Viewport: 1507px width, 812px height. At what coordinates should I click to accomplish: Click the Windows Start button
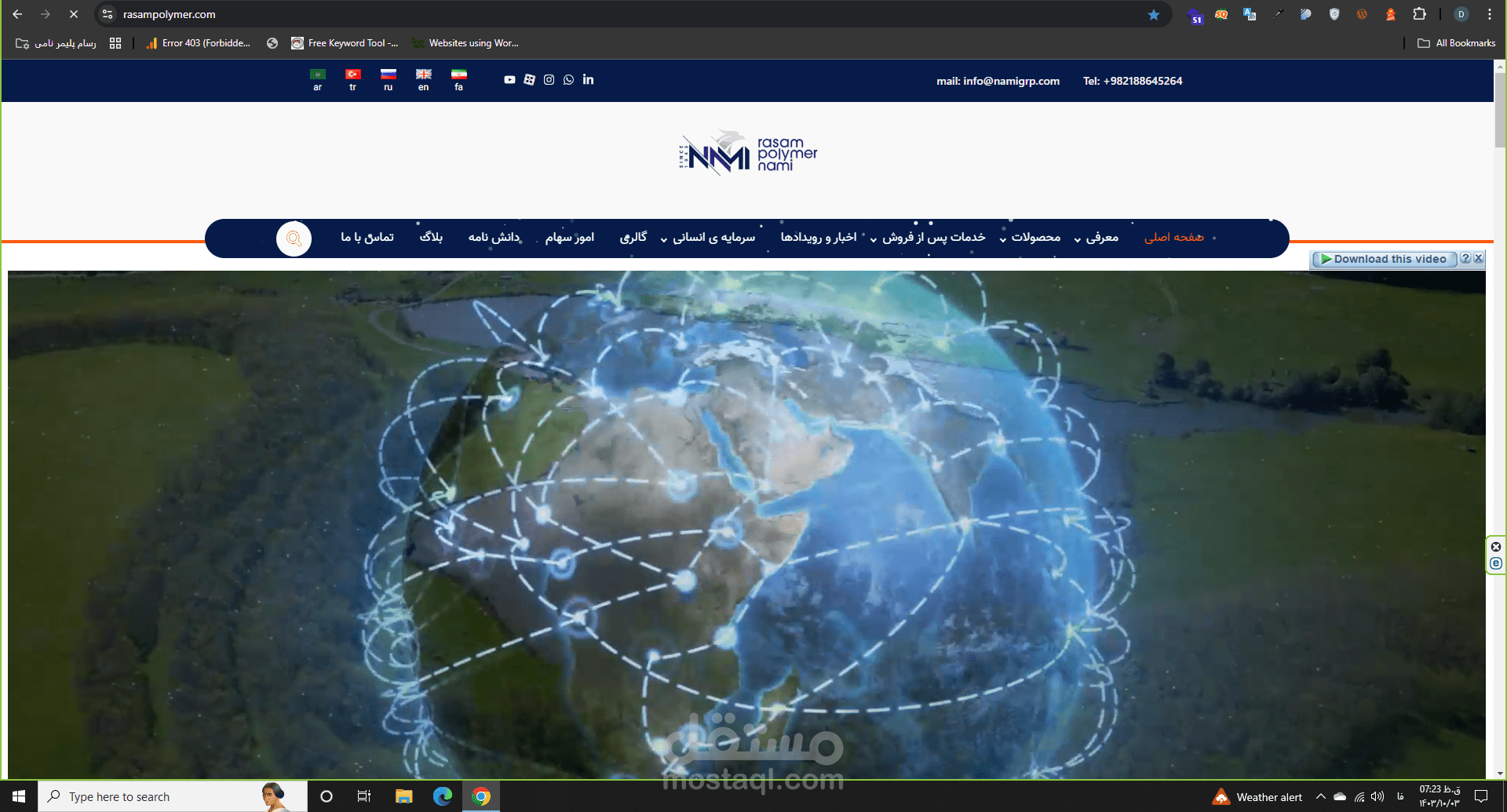[x=19, y=796]
